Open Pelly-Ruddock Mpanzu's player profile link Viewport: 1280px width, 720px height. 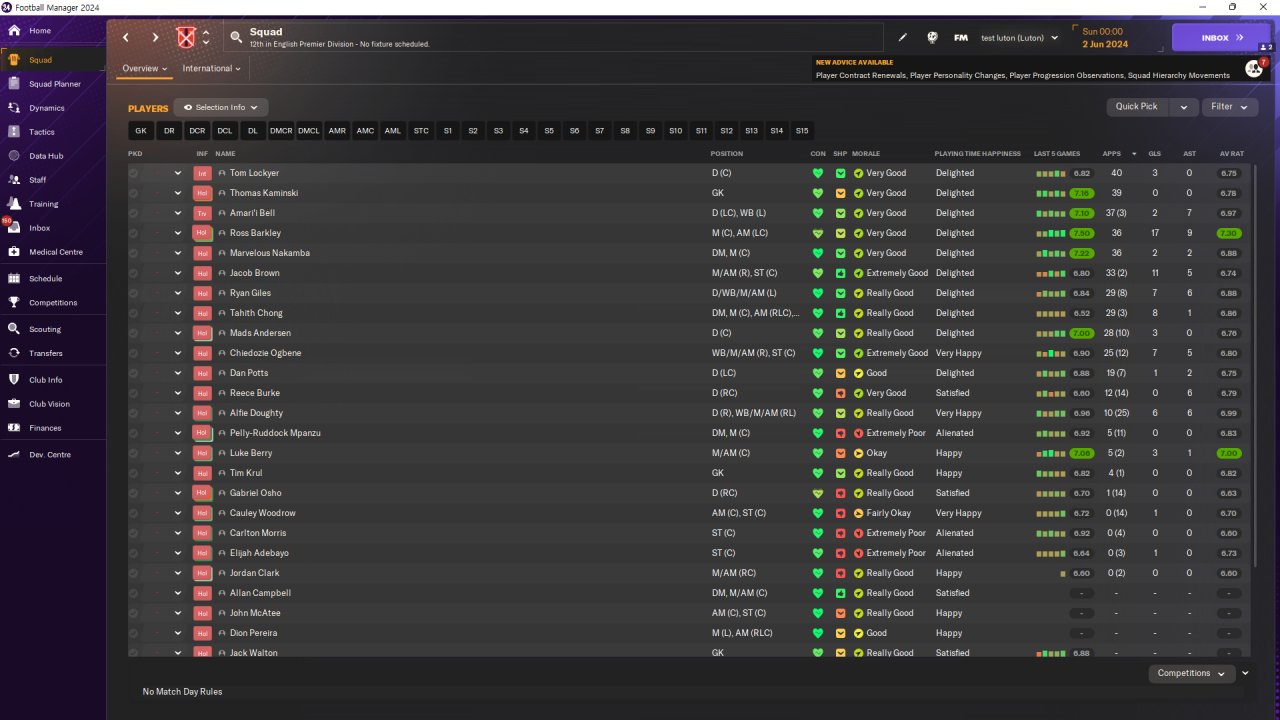click(275, 433)
